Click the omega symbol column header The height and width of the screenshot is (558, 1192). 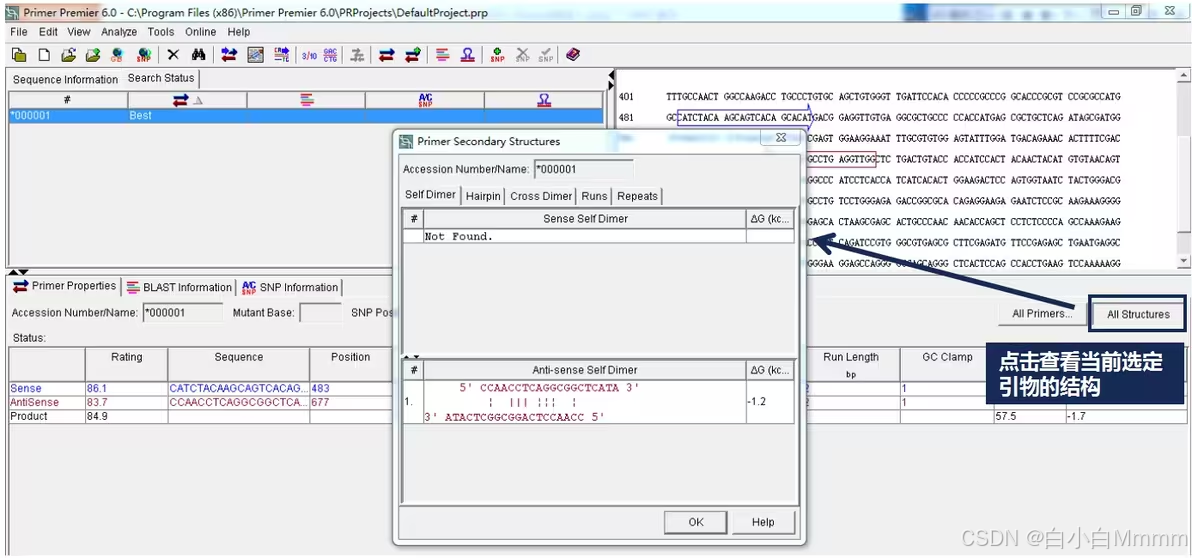click(x=544, y=100)
